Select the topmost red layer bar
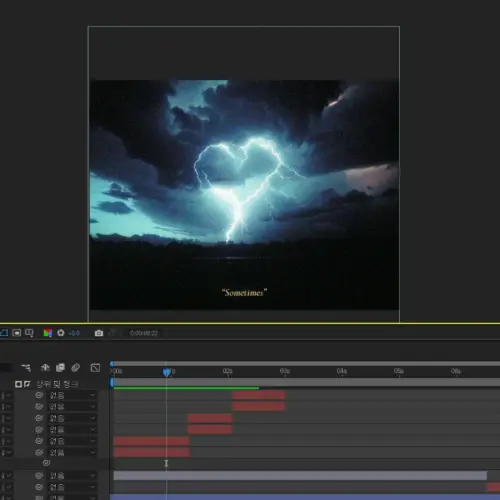 (x=259, y=395)
